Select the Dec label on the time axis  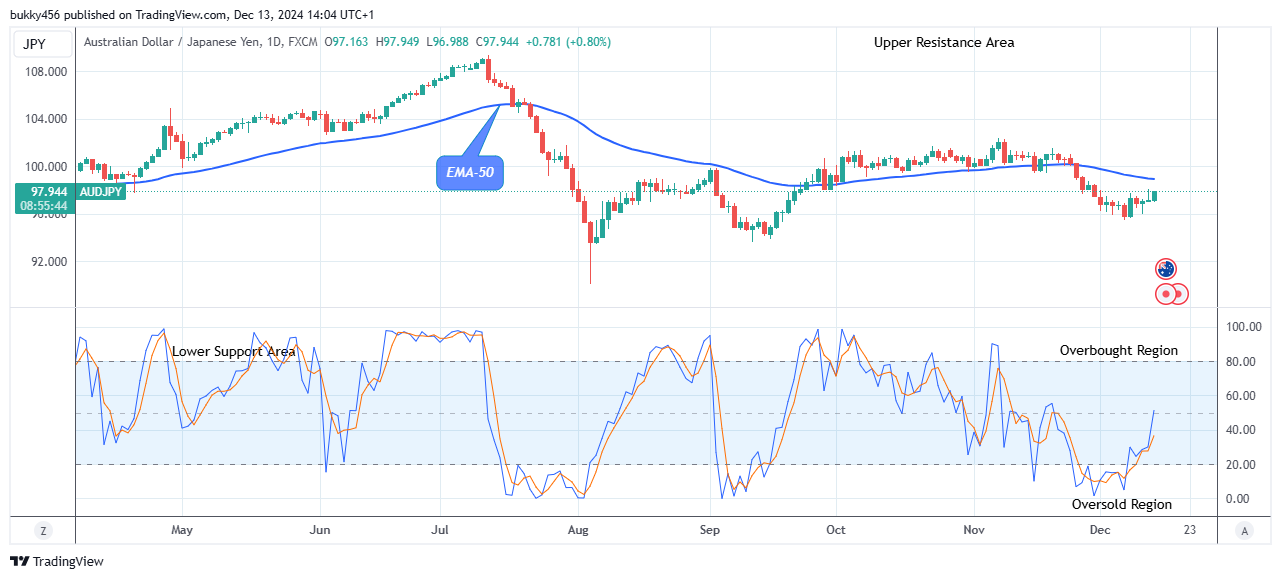[x=1100, y=530]
